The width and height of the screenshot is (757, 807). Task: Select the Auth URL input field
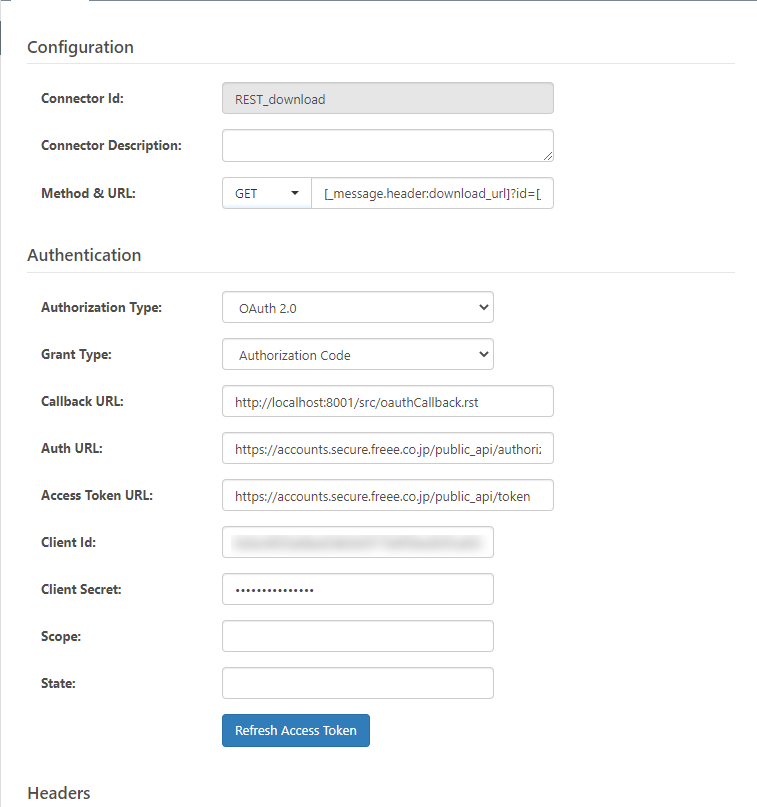click(x=387, y=449)
